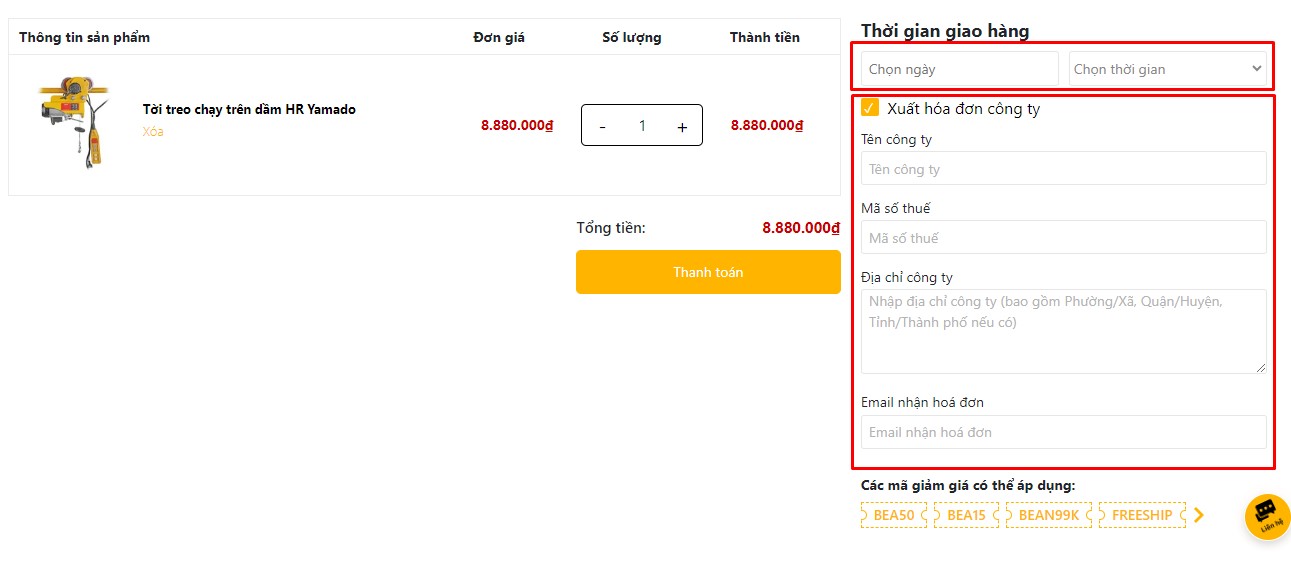Choose the FREESHIP coupon

[x=1142, y=515]
